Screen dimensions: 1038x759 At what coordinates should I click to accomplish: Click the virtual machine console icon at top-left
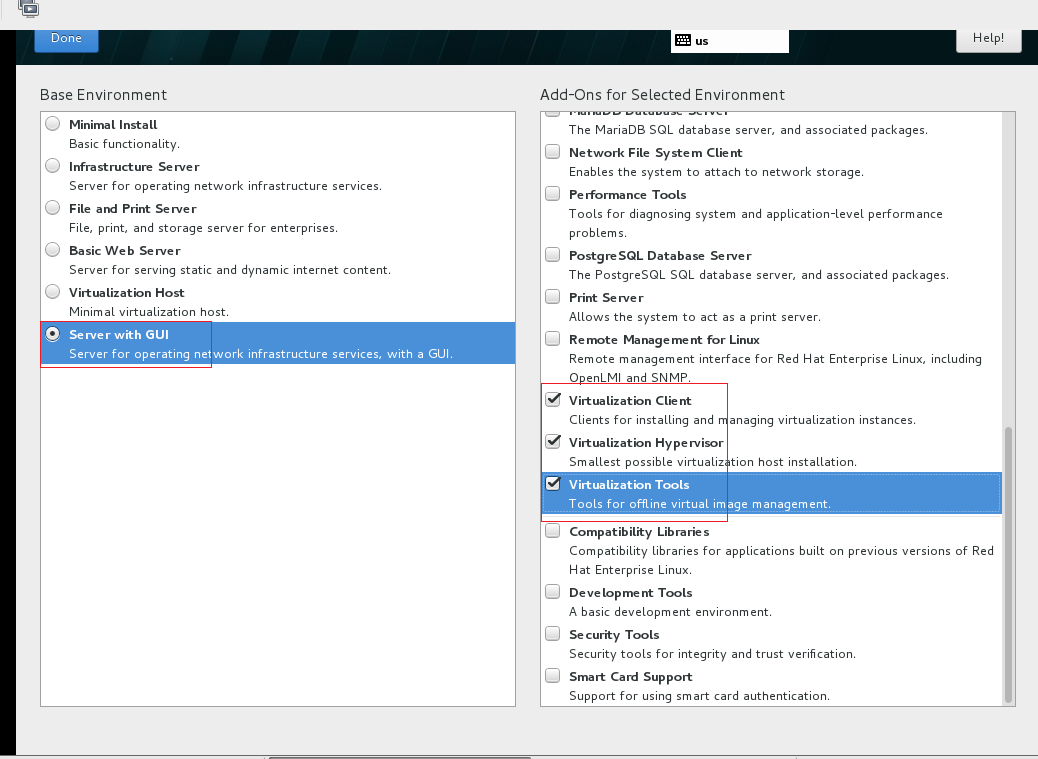click(x=29, y=9)
